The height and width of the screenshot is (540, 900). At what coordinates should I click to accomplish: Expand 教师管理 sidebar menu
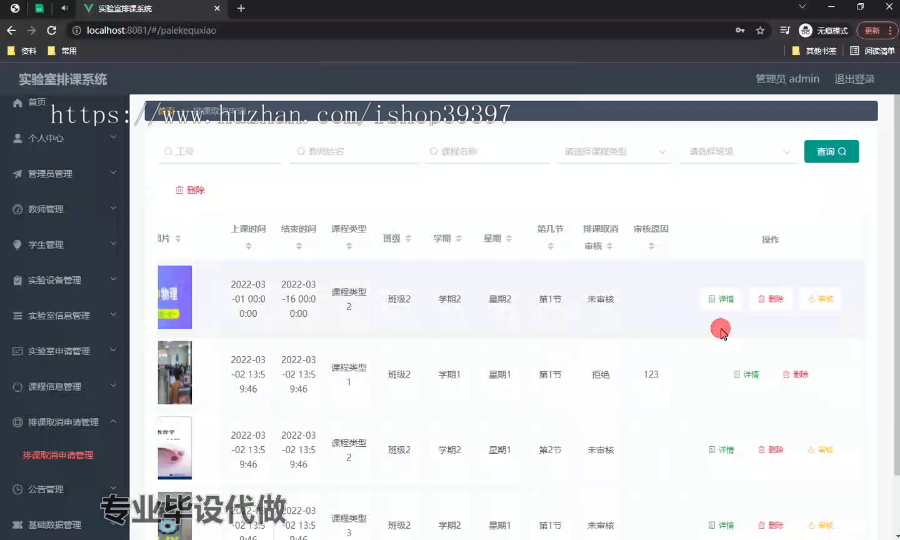pyautogui.click(x=64, y=209)
